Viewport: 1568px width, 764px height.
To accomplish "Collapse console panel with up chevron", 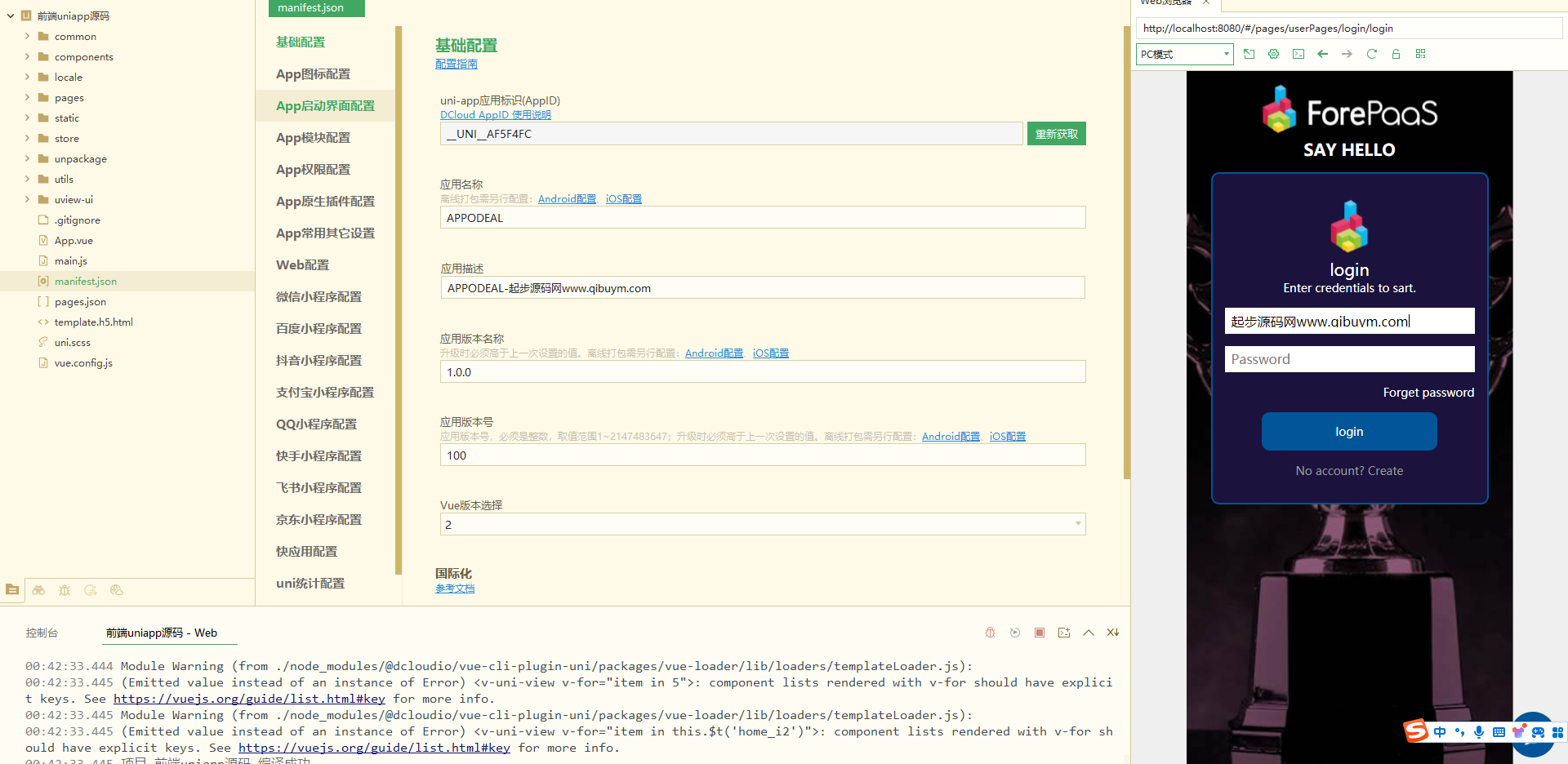I will click(1088, 633).
